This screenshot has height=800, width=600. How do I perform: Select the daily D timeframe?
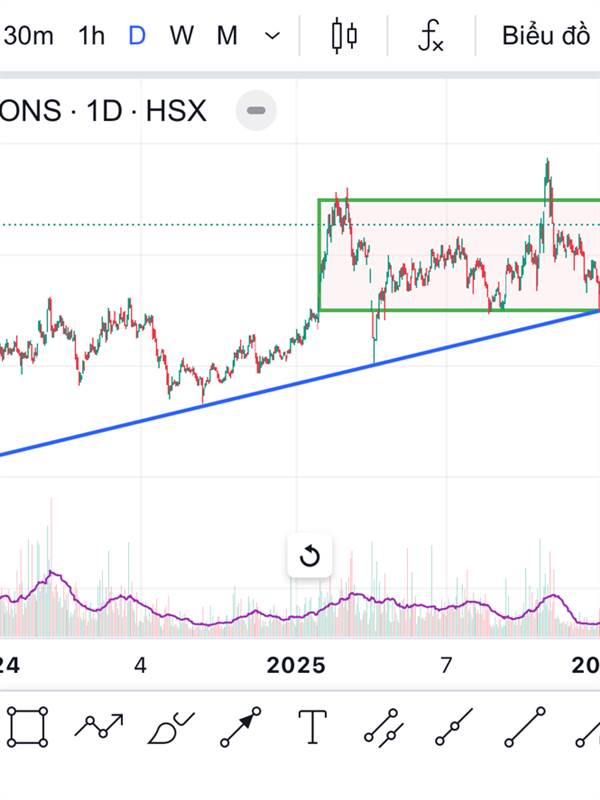coord(137,36)
